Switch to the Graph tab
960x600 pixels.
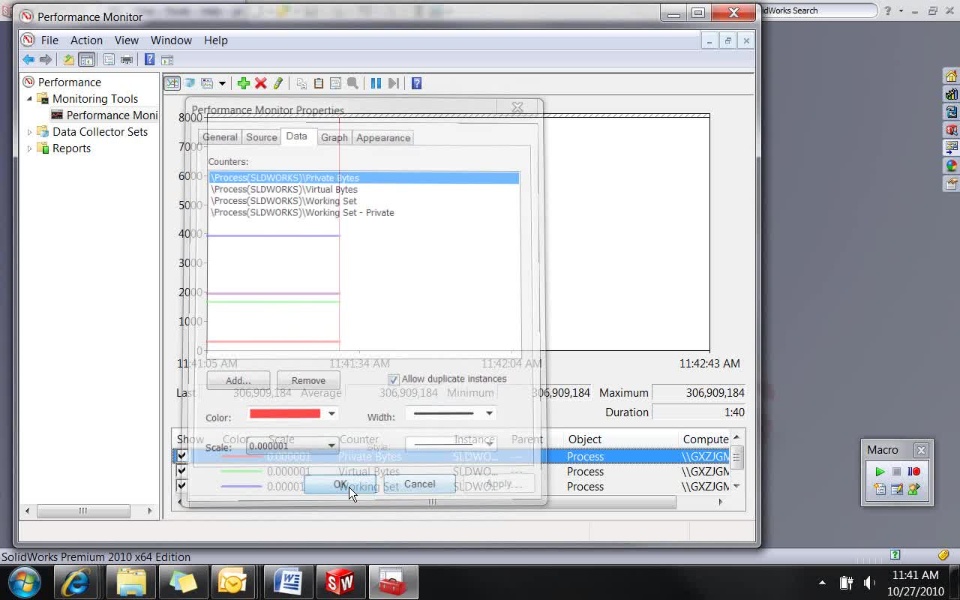pyautogui.click(x=334, y=137)
